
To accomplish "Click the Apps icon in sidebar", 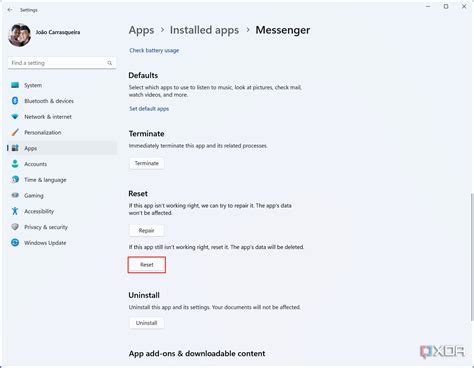I will (x=15, y=148).
